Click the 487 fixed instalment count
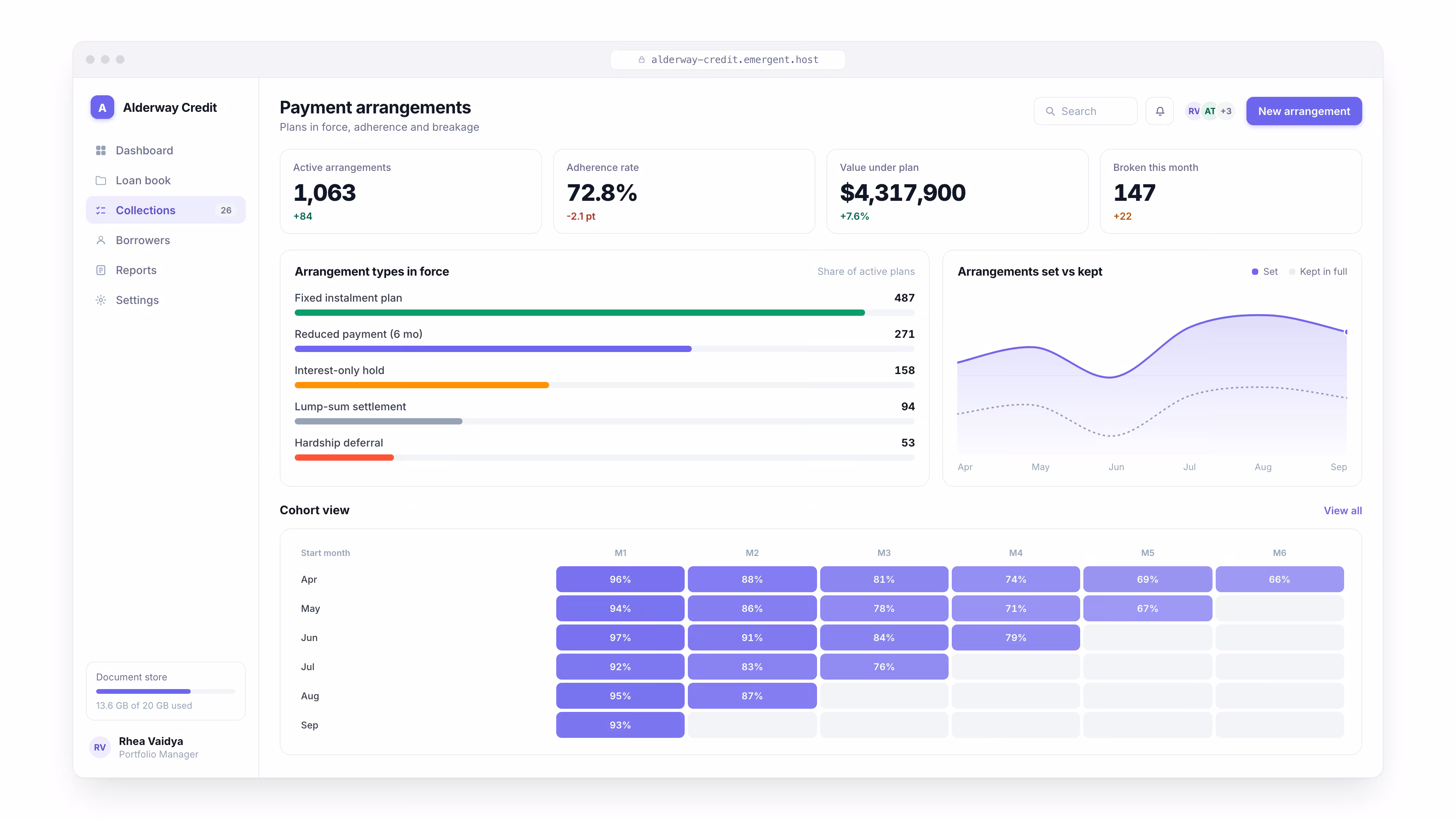The height and width of the screenshot is (819, 1456). (904, 298)
